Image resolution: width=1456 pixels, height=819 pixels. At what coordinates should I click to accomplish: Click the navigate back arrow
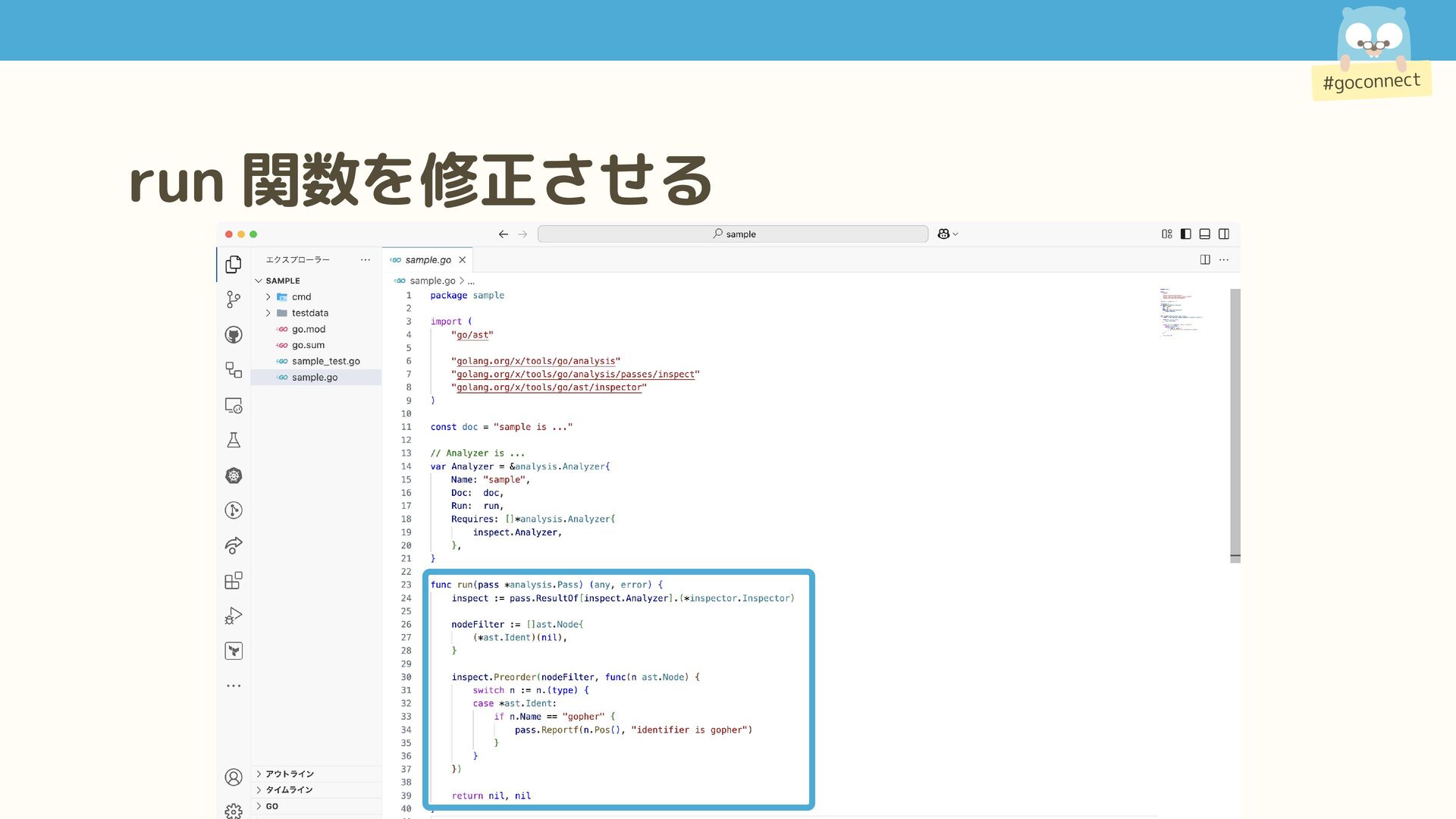coord(504,234)
